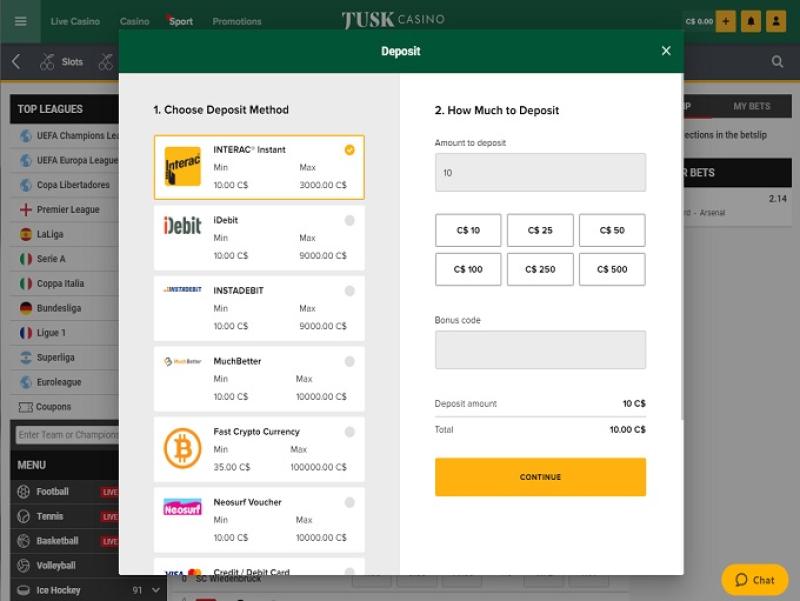Open the notifications bell icon
The height and width of the screenshot is (601, 800).
point(751,21)
